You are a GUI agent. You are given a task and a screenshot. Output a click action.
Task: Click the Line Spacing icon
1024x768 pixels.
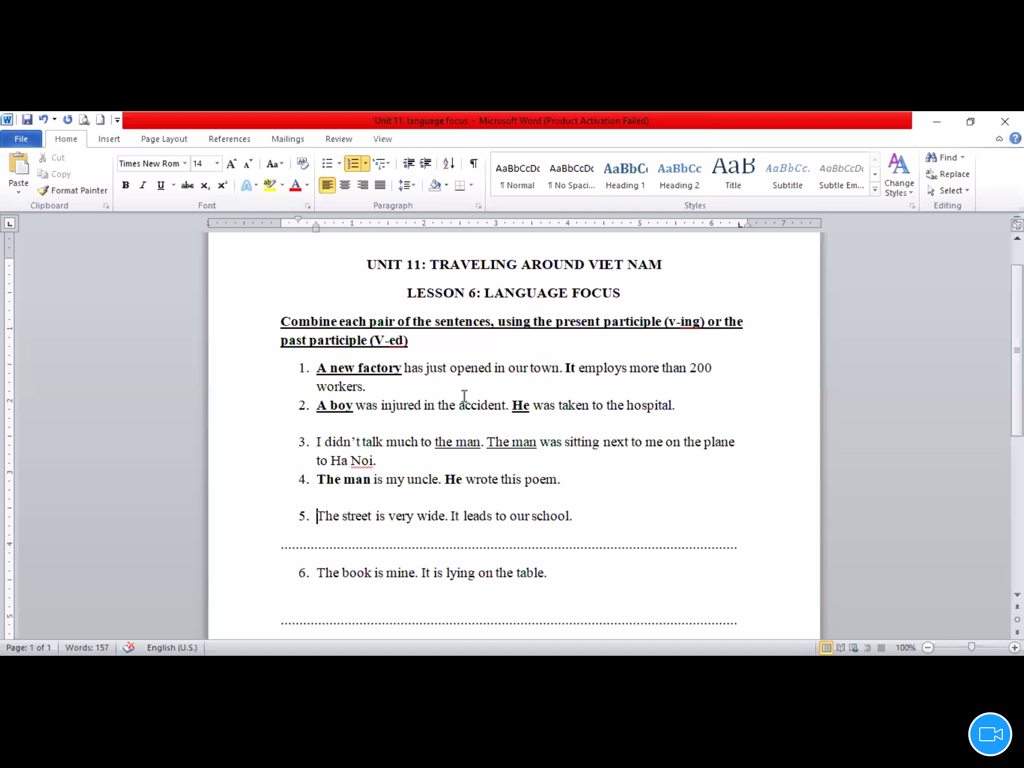(x=404, y=185)
